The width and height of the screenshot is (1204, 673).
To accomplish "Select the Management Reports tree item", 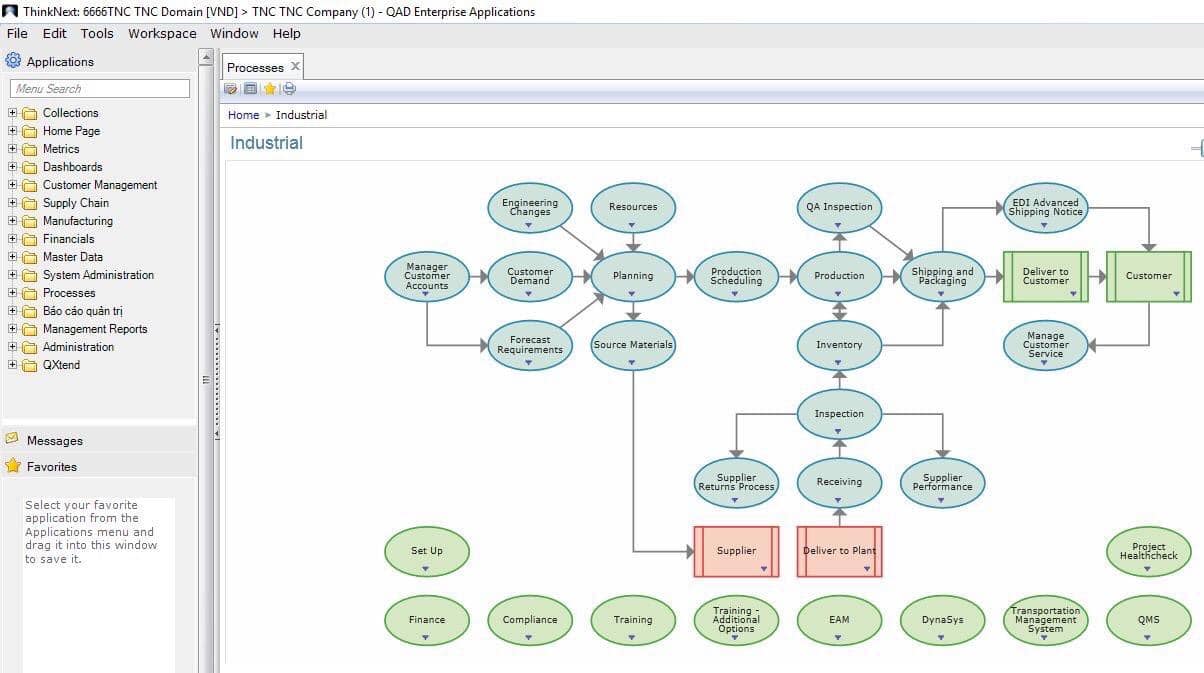I will click(95, 329).
